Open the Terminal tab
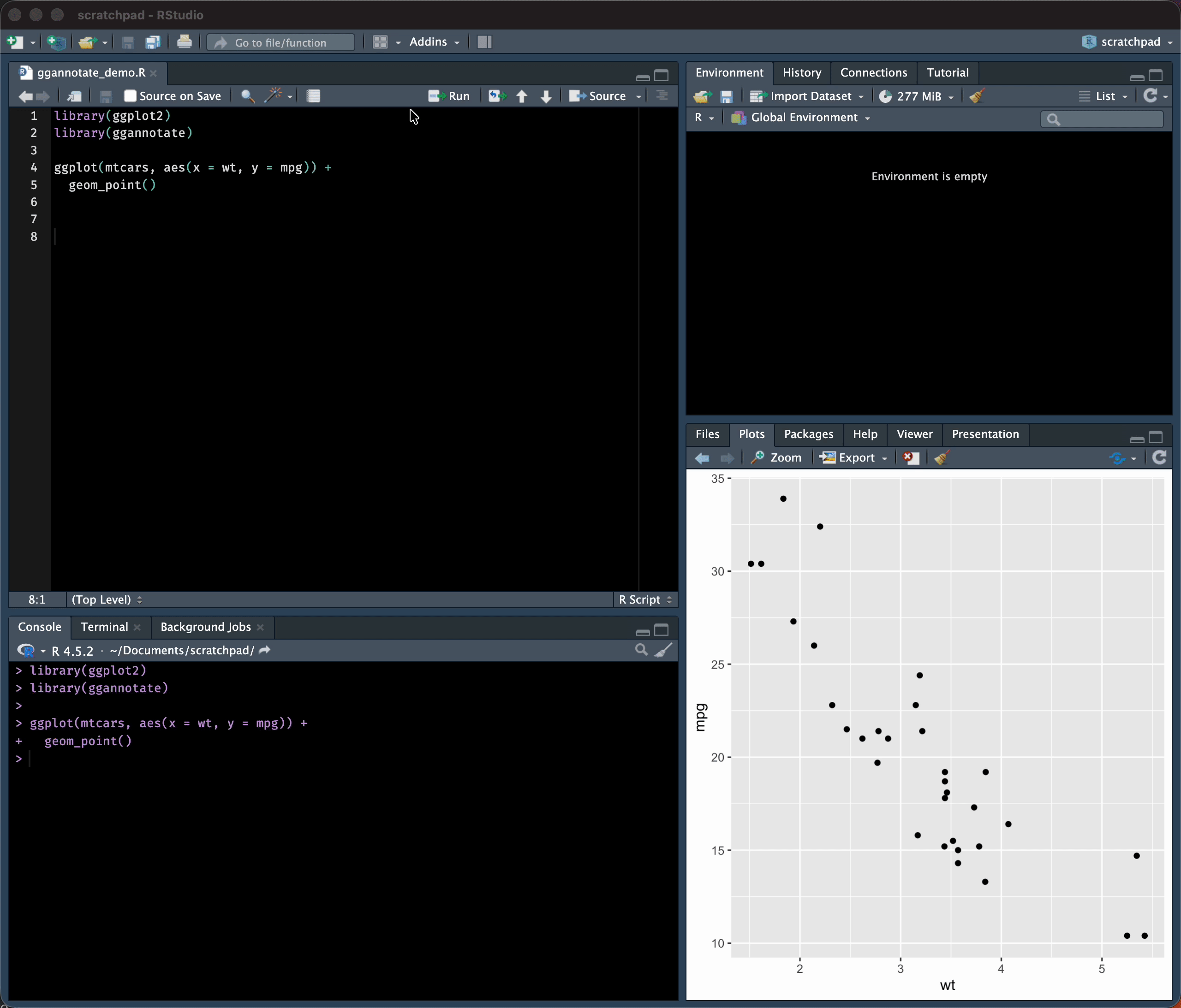The width and height of the screenshot is (1181, 1008). pos(104,627)
